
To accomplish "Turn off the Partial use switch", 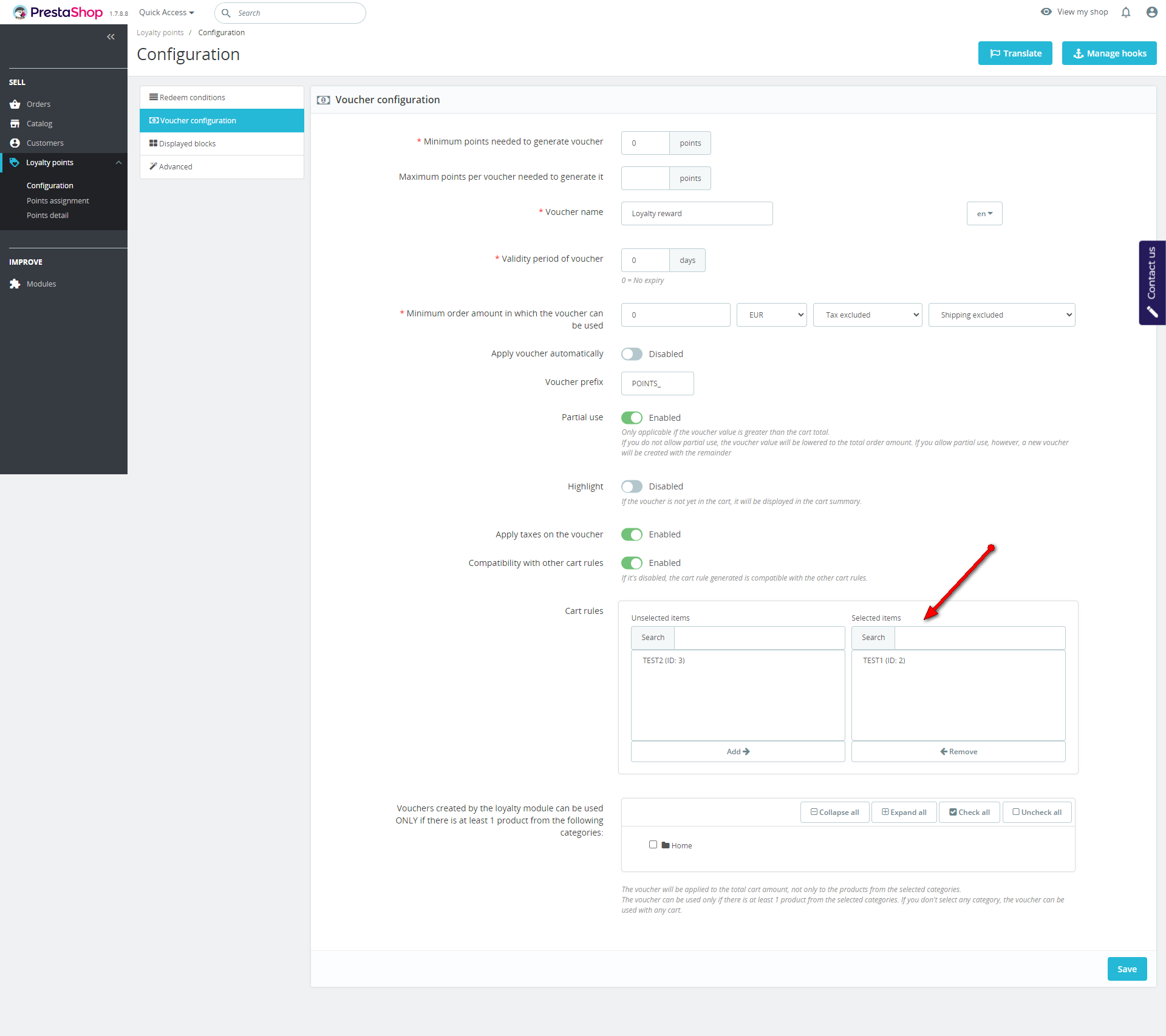I will [632, 418].
